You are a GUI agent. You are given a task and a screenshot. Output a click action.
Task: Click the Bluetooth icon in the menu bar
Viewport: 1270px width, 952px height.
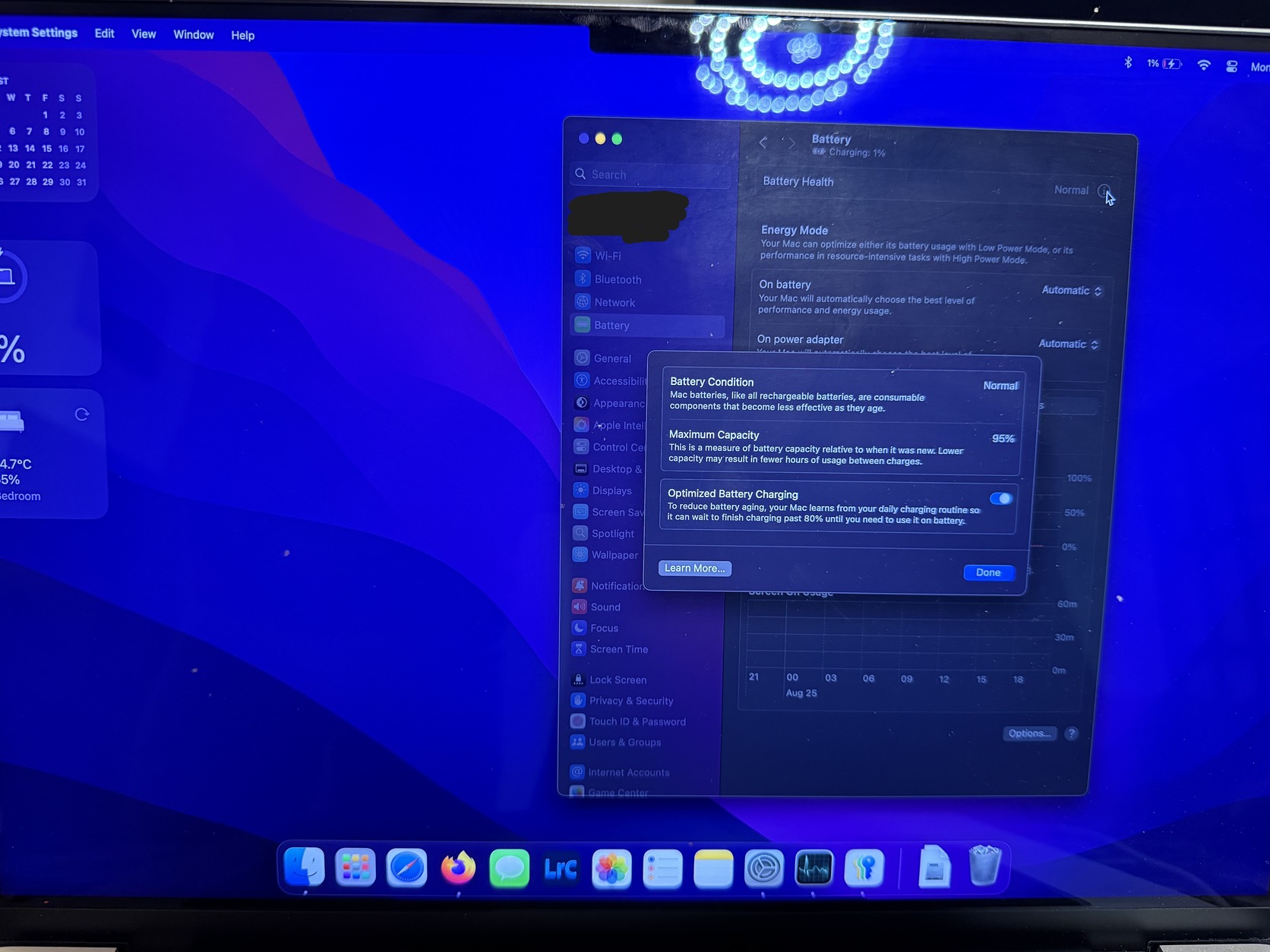(1128, 62)
